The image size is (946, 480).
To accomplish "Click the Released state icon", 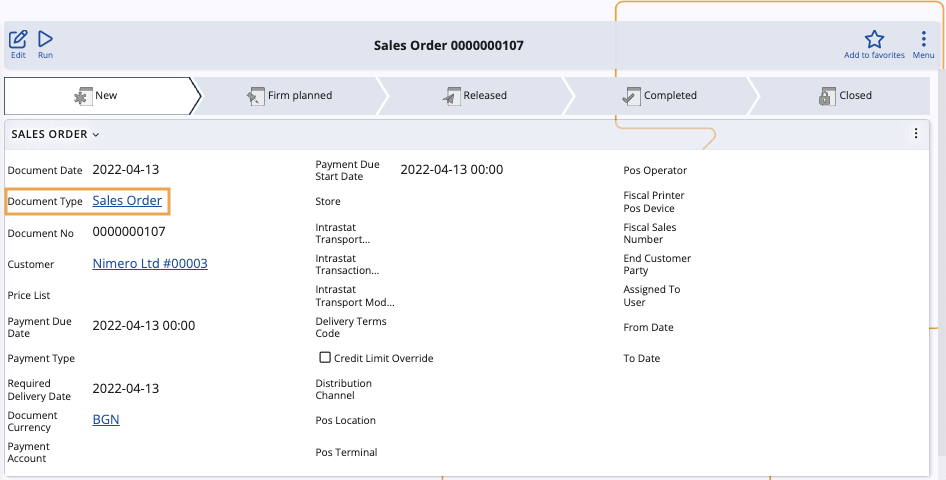I will pos(451,96).
